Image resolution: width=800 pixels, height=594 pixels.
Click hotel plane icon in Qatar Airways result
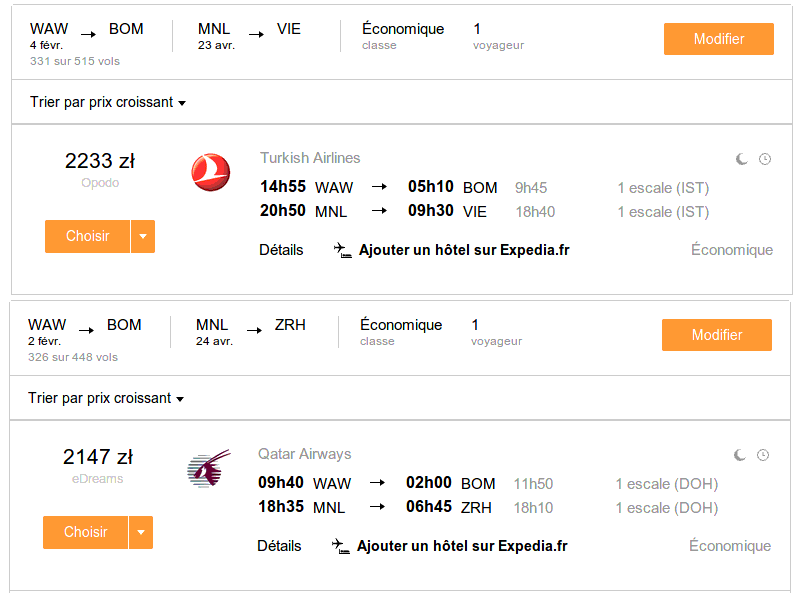(341, 546)
